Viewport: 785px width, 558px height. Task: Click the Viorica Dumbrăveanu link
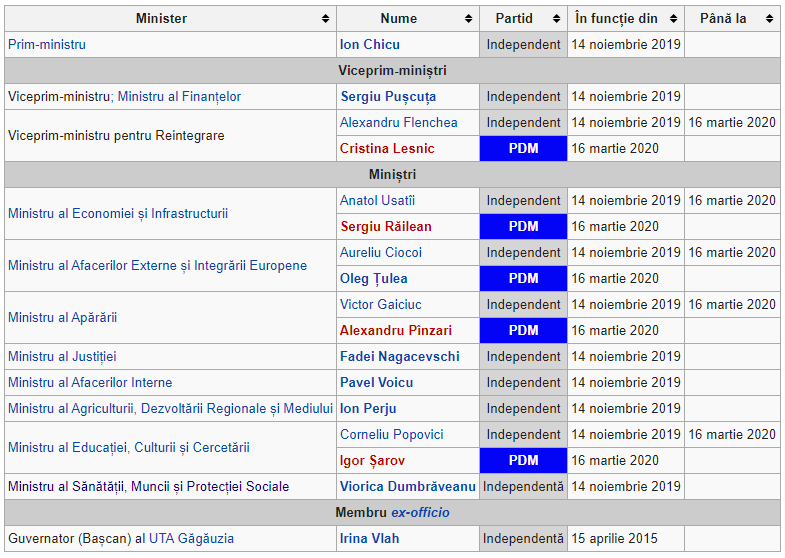[x=408, y=487]
